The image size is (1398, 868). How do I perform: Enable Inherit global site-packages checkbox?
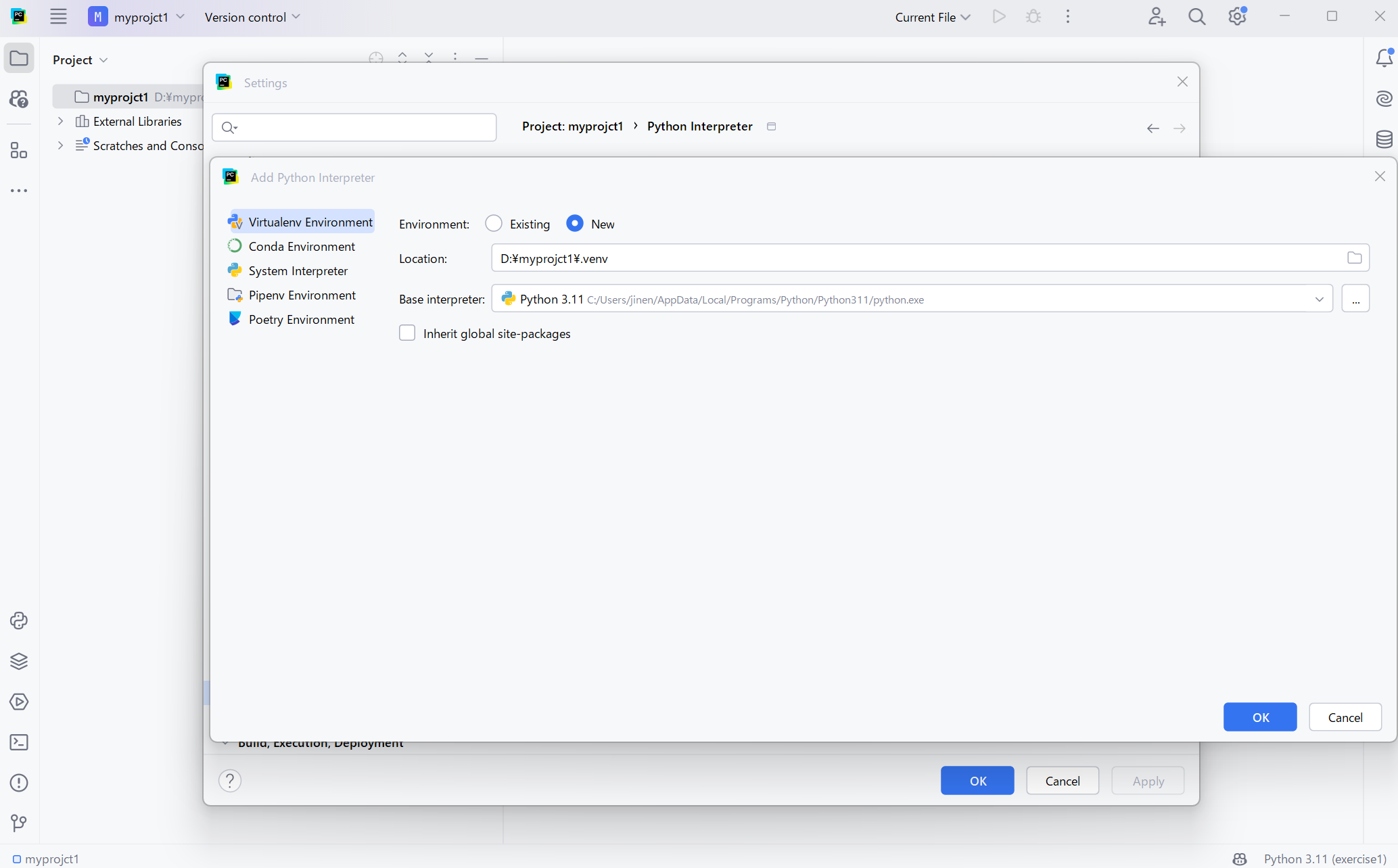click(x=407, y=333)
